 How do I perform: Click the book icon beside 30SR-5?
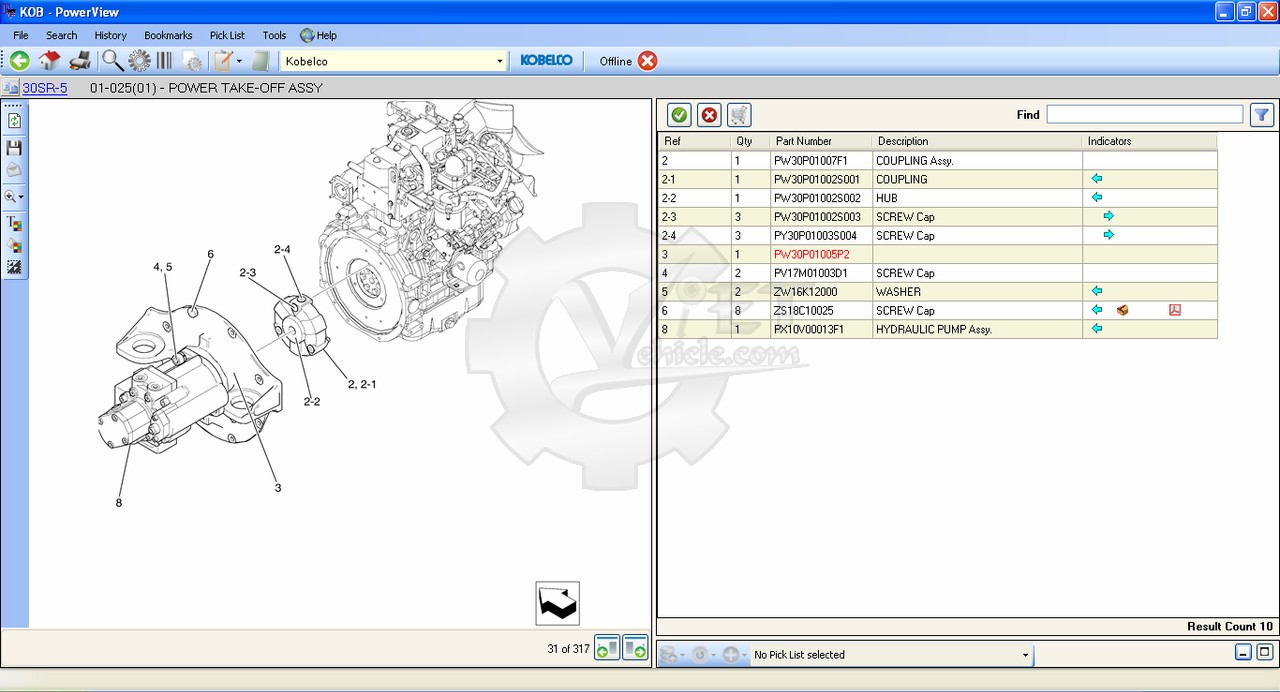[x=11, y=88]
